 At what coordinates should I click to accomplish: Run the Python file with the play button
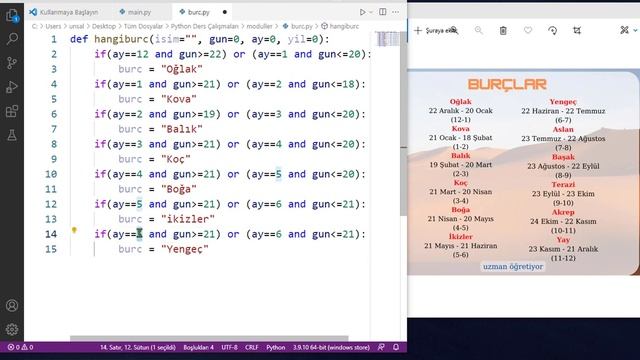[x=362, y=12]
